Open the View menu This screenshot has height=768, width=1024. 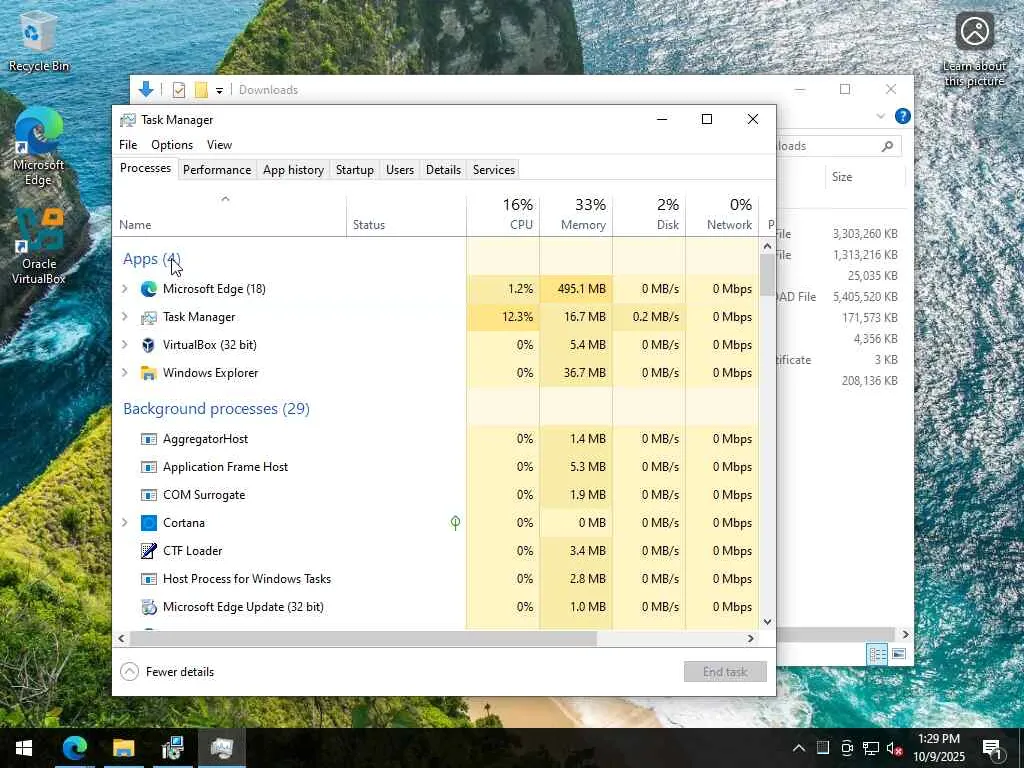click(x=219, y=145)
